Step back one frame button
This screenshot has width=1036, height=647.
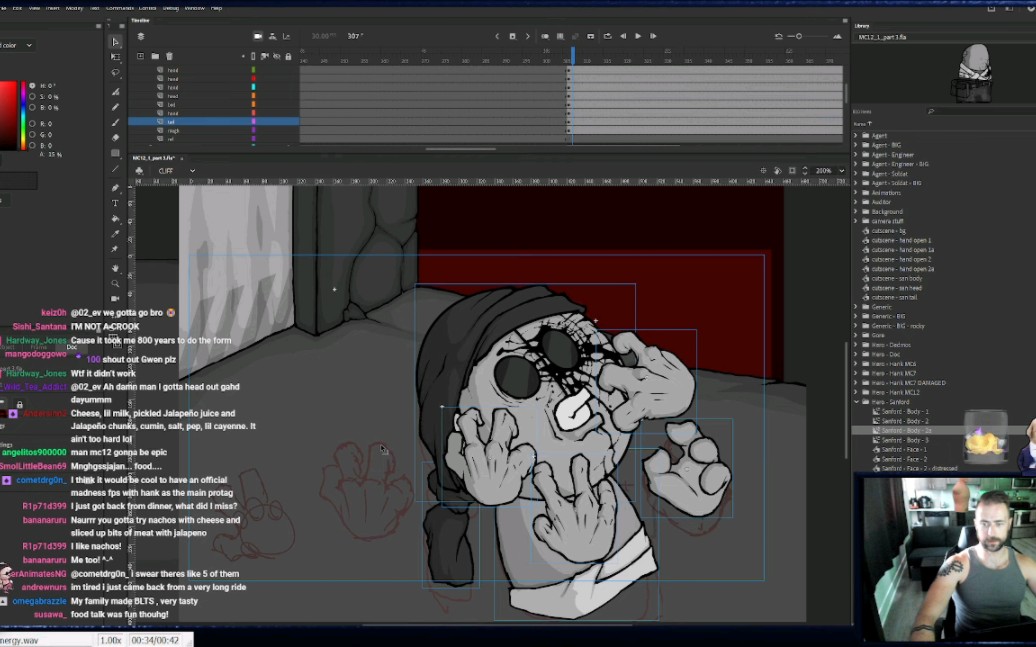(x=623, y=36)
